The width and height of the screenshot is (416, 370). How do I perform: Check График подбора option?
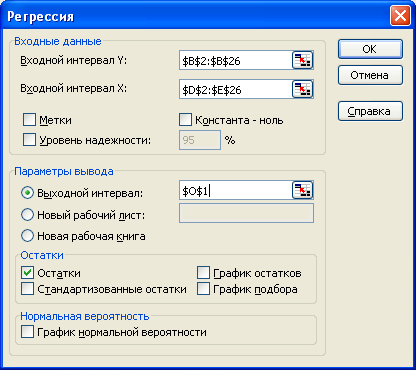[203, 289]
